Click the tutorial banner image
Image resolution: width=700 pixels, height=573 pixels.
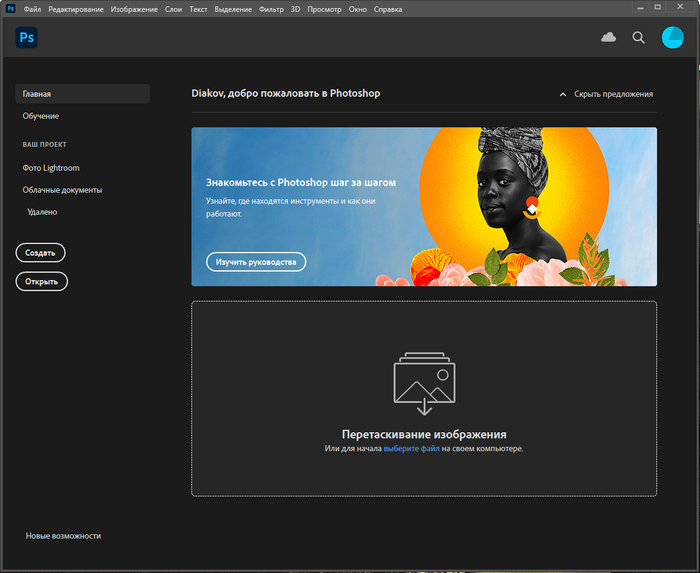point(424,207)
